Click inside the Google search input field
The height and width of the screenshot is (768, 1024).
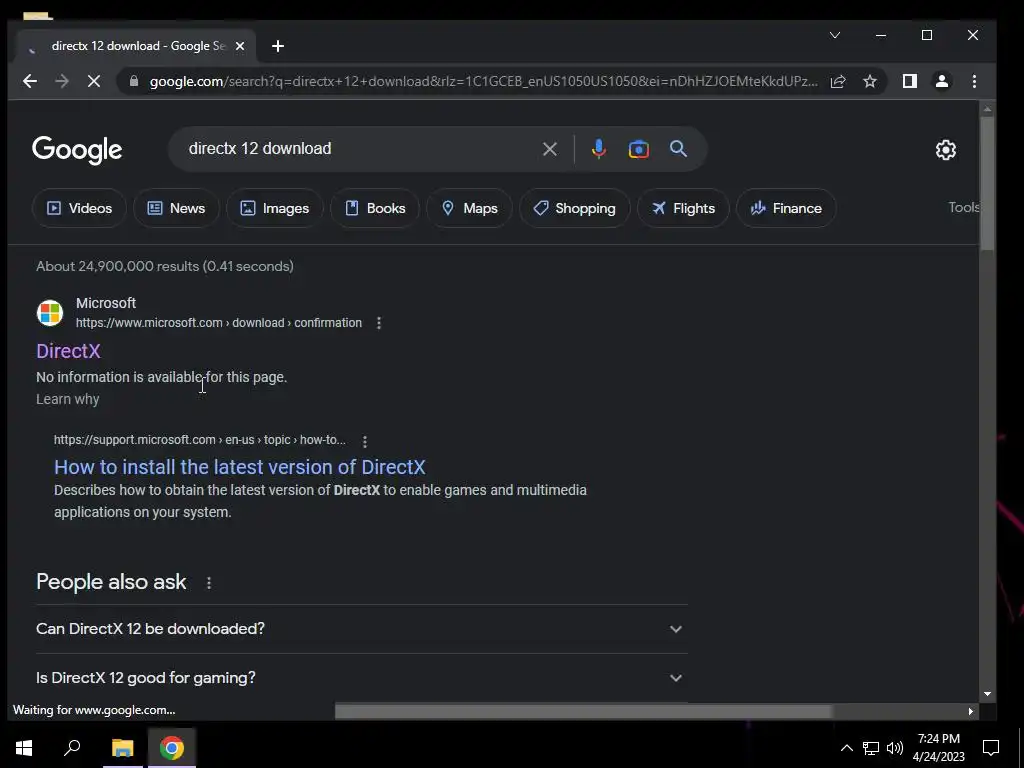coord(359,149)
